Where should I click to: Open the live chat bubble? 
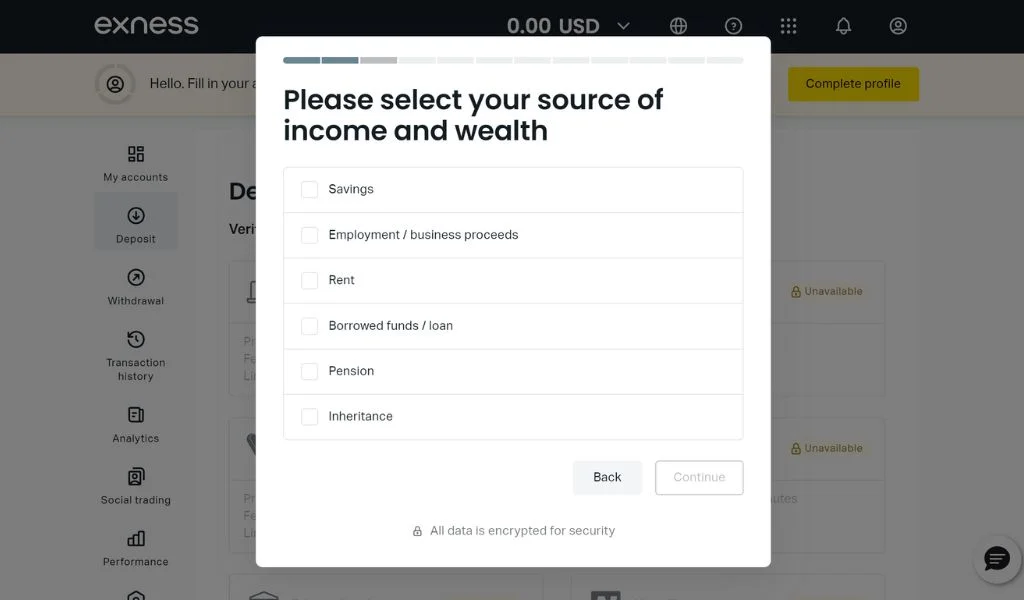tap(997, 558)
